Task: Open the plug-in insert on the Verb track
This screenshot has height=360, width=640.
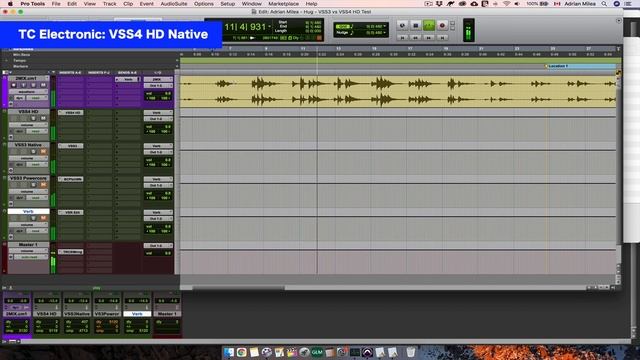Action: tap(71, 212)
